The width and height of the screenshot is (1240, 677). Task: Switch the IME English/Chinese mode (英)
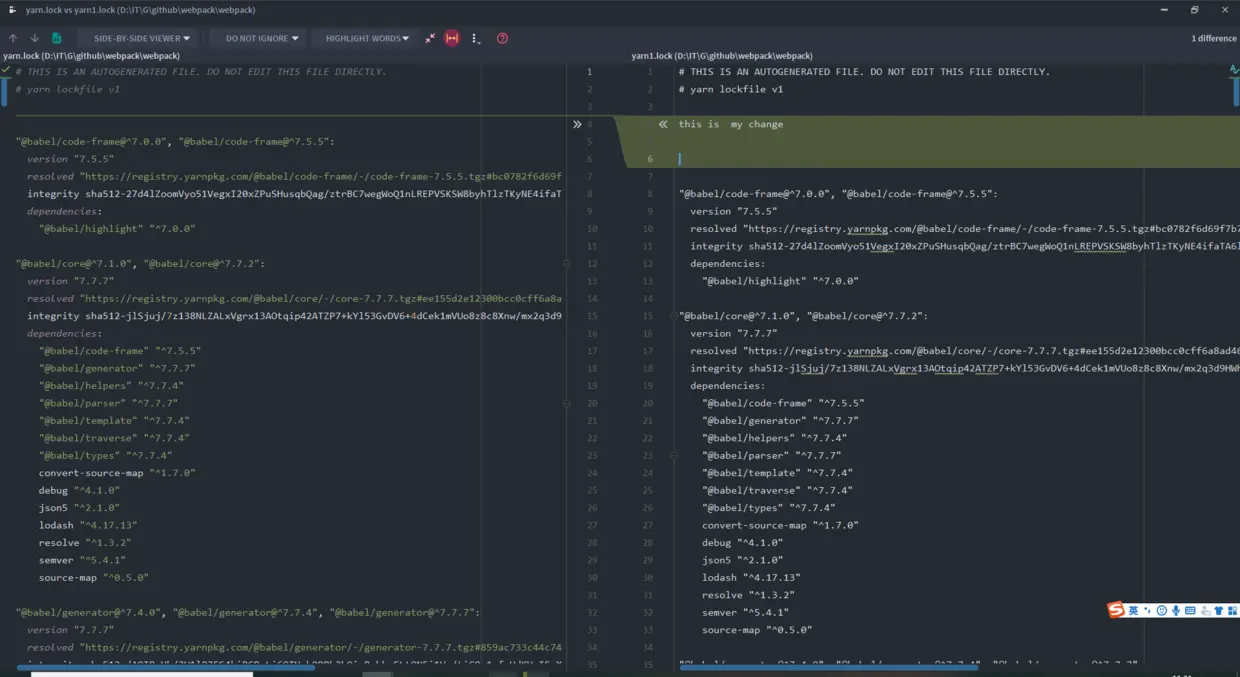[x=1134, y=610]
